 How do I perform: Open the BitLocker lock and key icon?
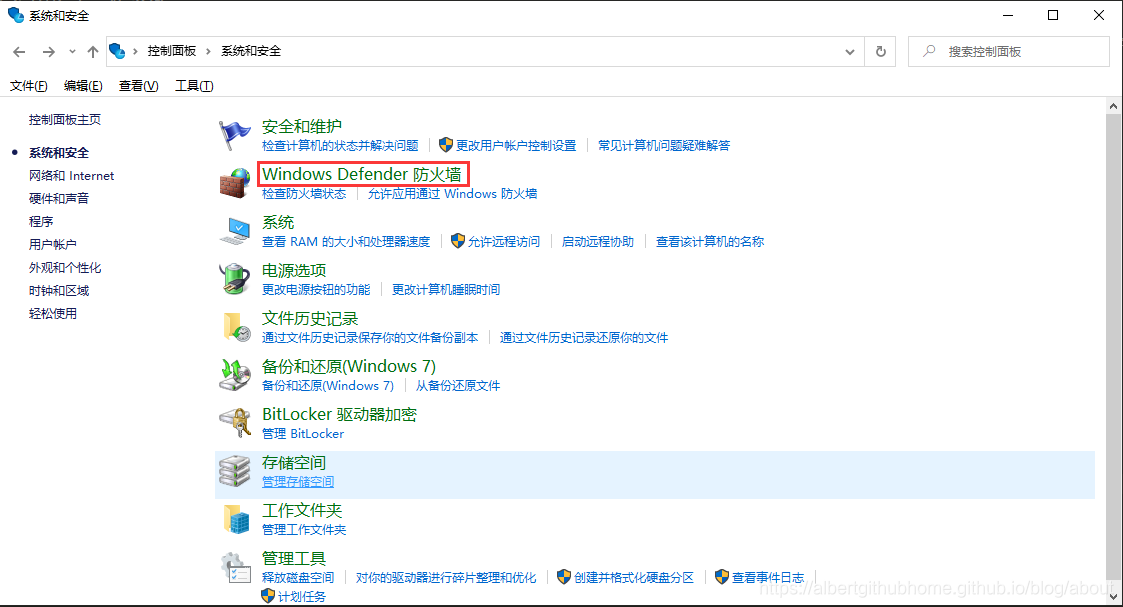234,423
